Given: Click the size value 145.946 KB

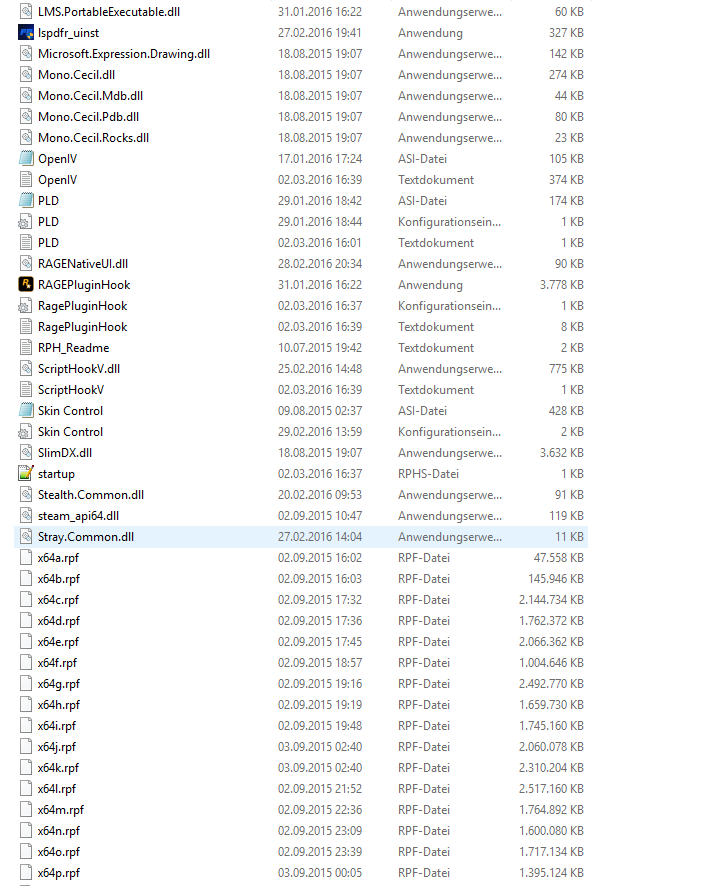Looking at the screenshot, I should coord(556,579).
